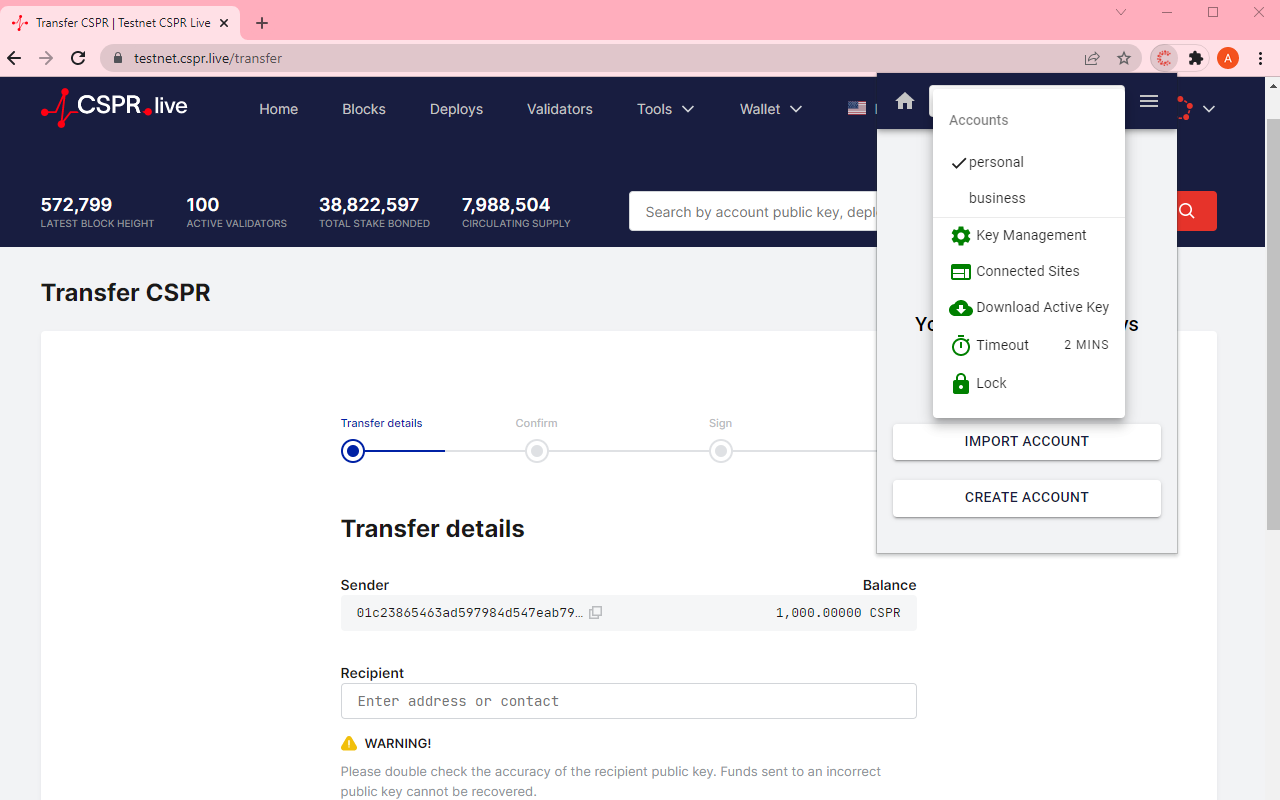Select the Sign step indicator
This screenshot has height=800, width=1280.
coord(721,451)
